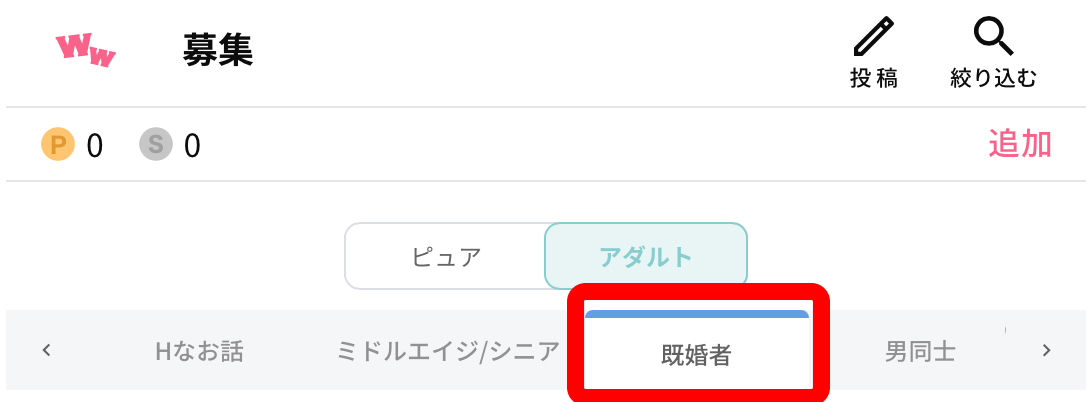Click the 募集 page title
The width and height of the screenshot is (1088, 402).
(218, 51)
